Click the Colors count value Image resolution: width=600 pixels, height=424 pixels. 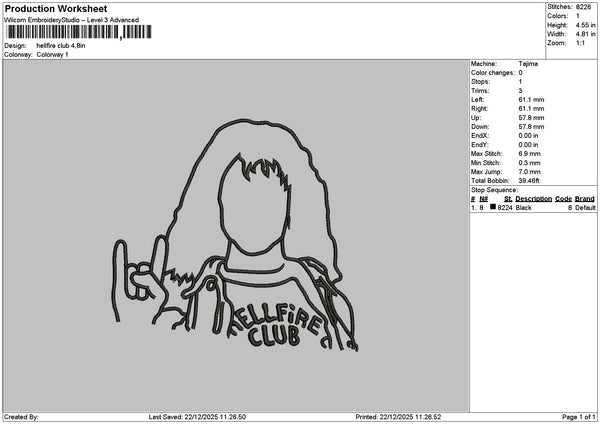(x=577, y=16)
